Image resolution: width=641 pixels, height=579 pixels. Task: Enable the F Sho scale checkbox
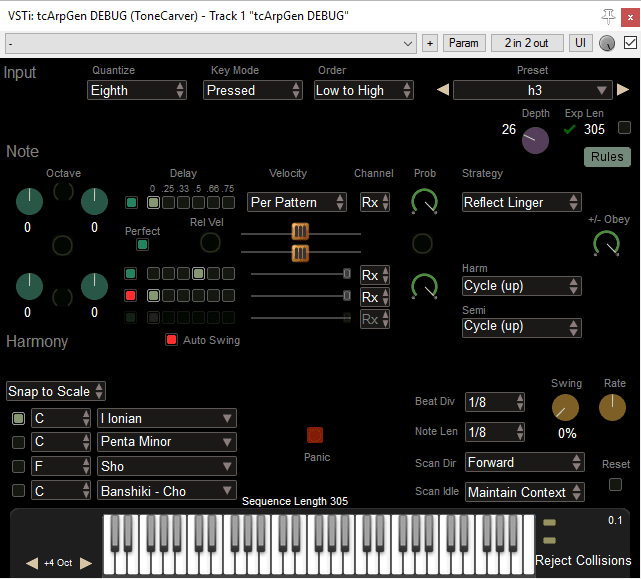pyautogui.click(x=18, y=466)
